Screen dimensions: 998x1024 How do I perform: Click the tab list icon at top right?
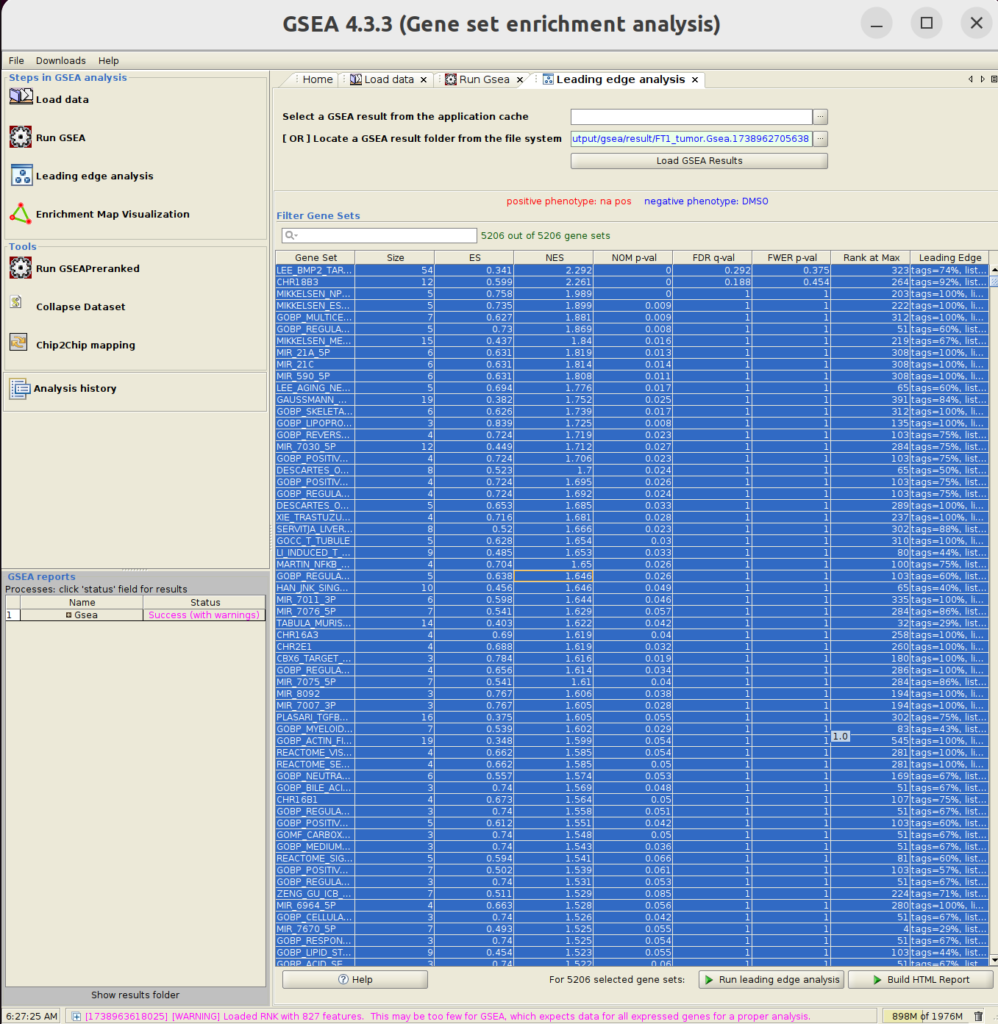click(x=994, y=79)
